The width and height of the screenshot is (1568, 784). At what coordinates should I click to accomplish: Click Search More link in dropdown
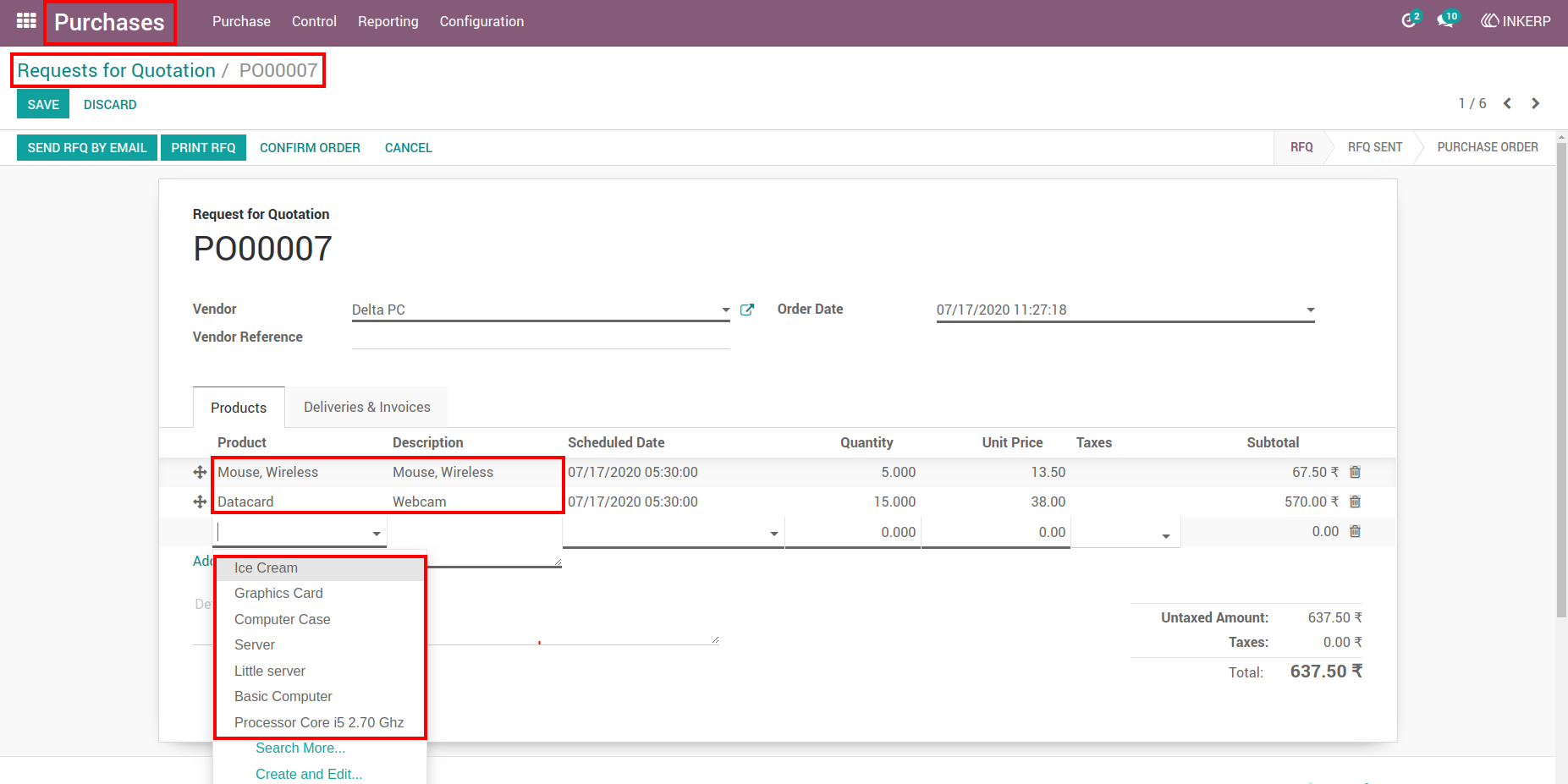(x=300, y=748)
